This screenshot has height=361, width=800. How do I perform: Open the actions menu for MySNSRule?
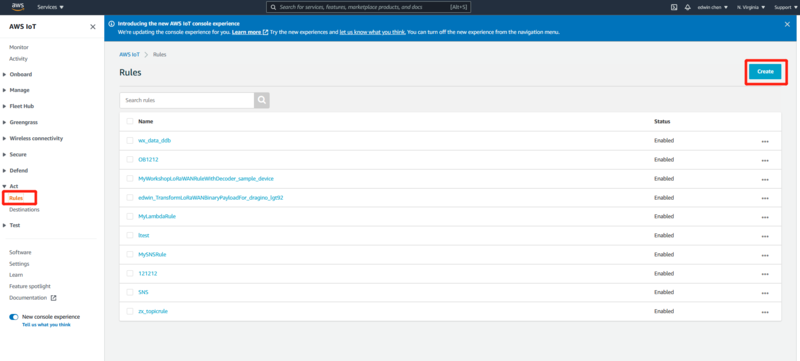point(765,255)
